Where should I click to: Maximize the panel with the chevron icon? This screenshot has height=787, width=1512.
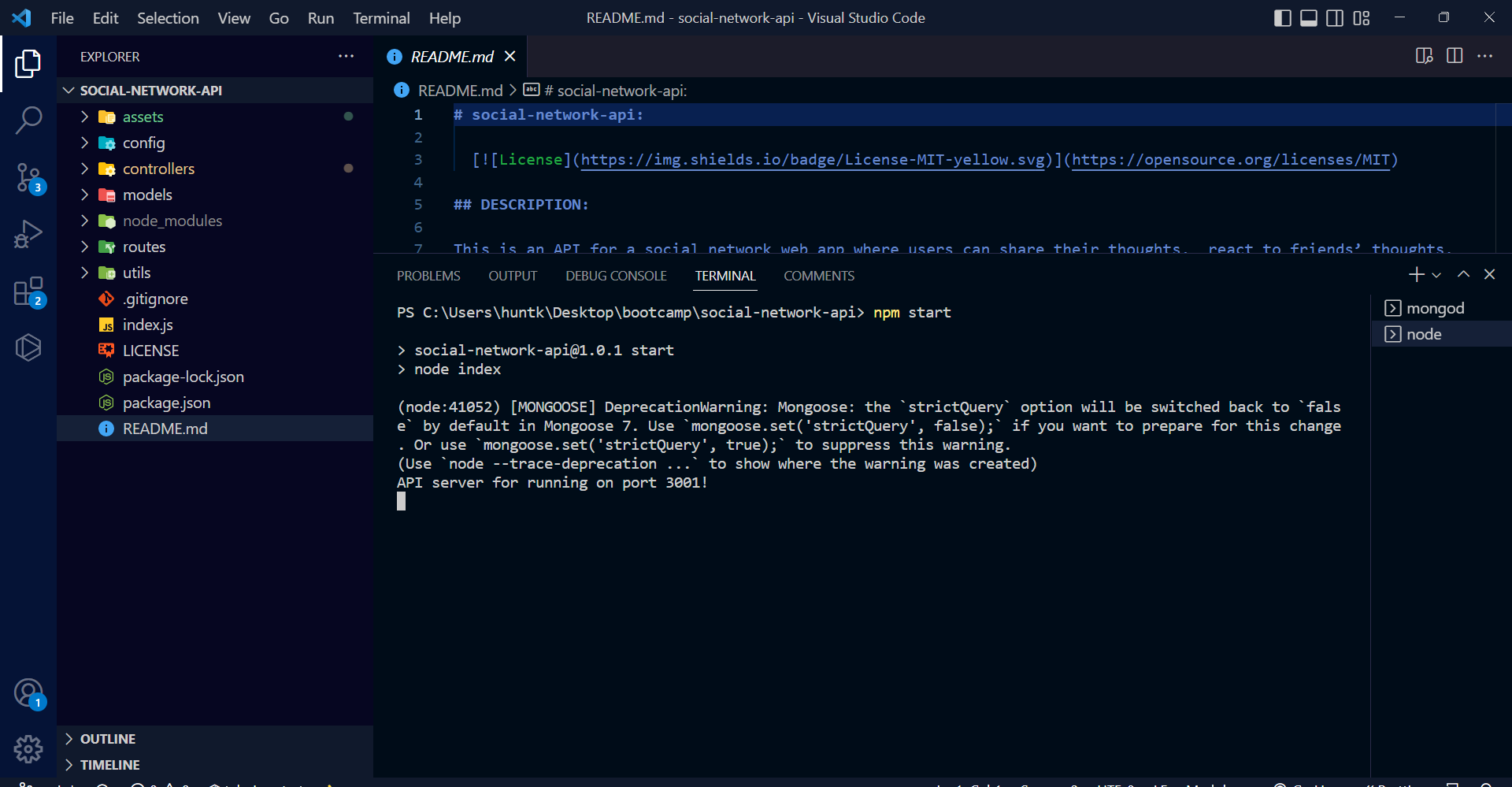(1463, 274)
